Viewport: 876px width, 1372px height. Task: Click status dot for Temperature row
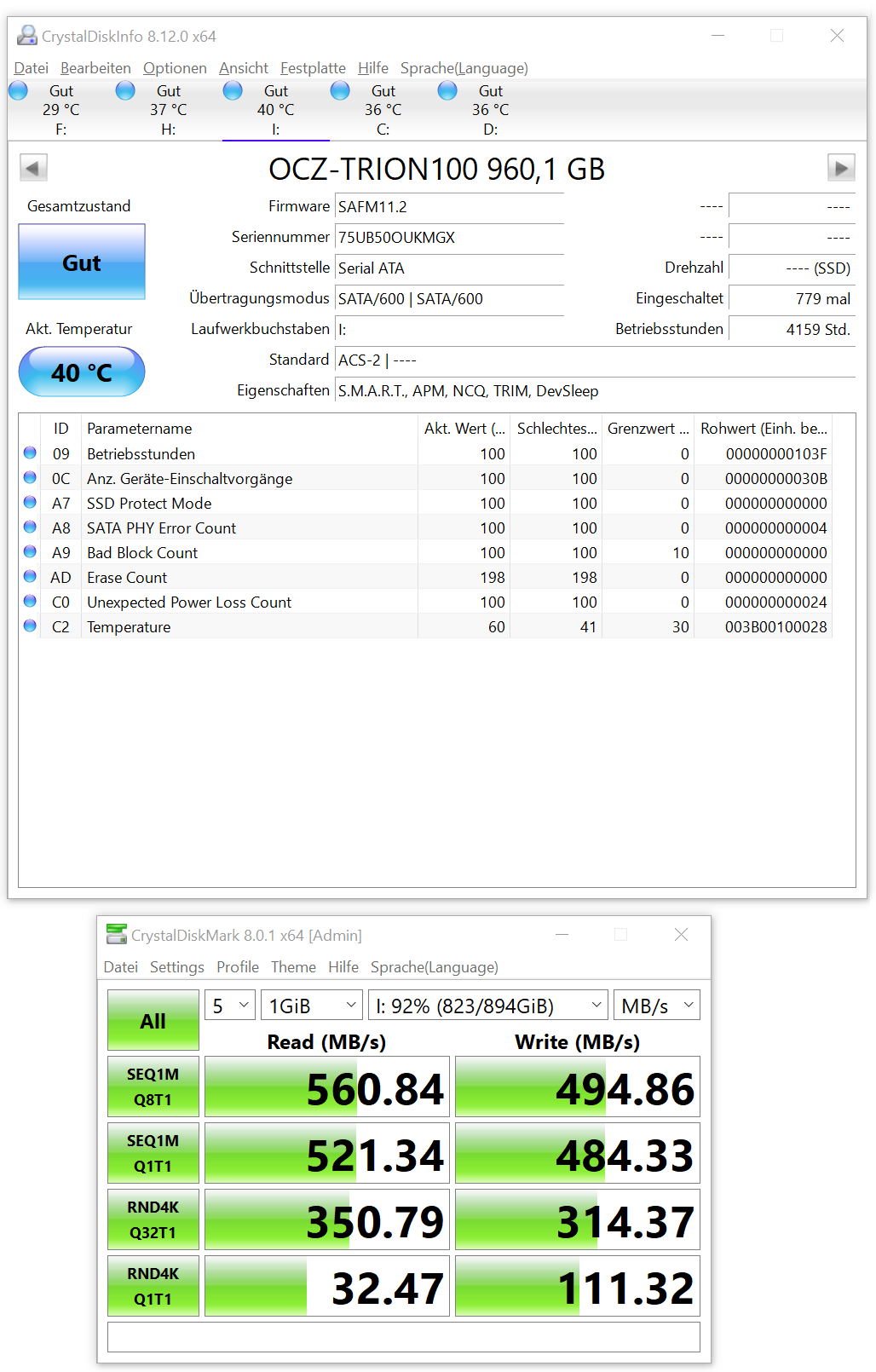point(30,626)
